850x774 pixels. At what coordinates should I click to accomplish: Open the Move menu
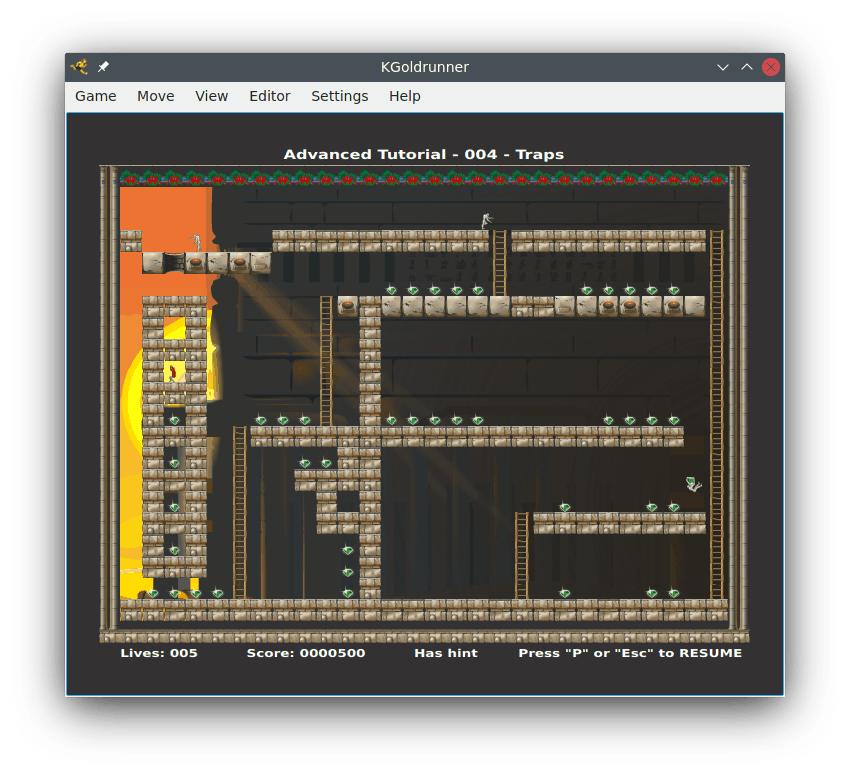[155, 96]
